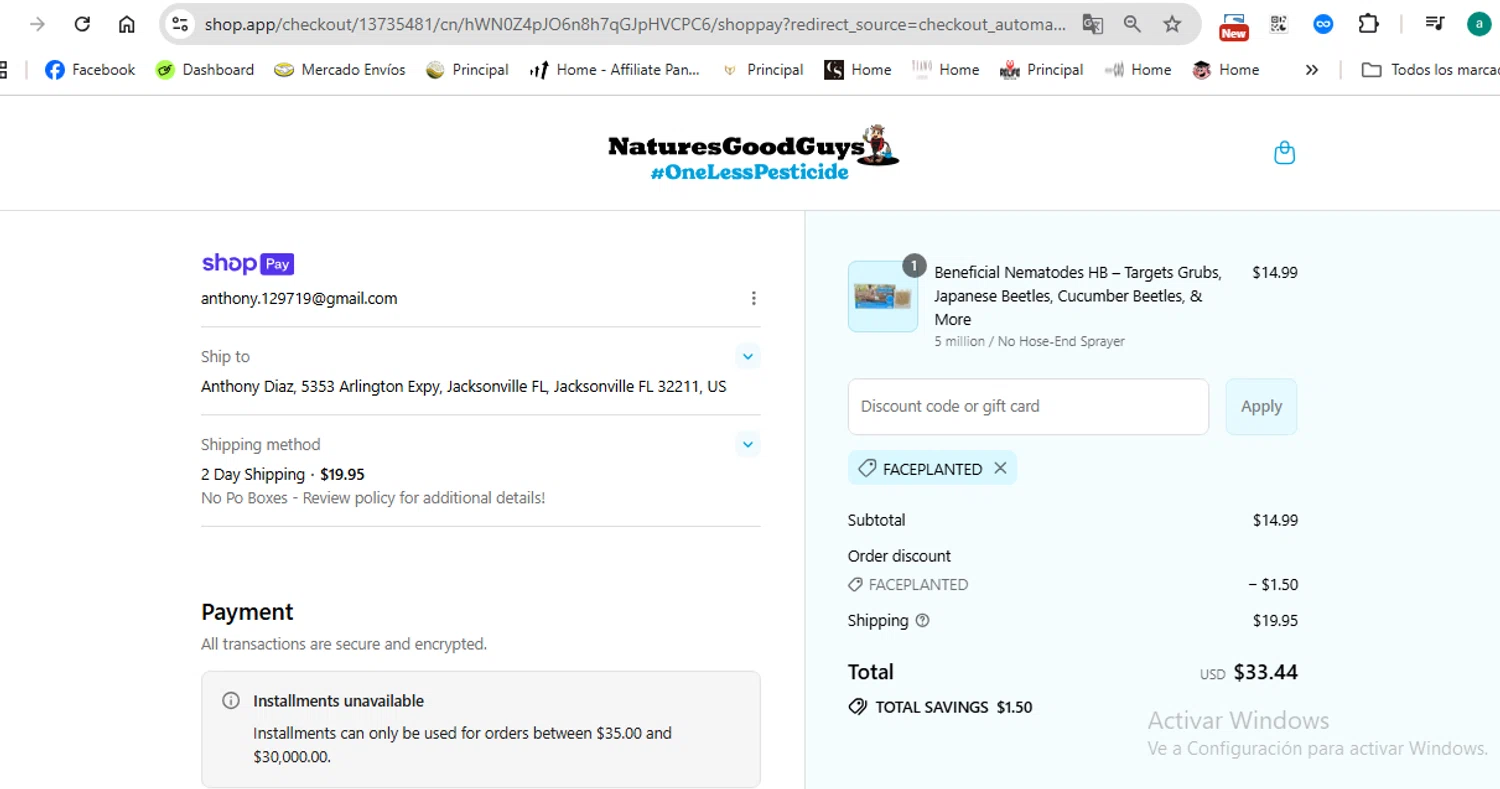The height and width of the screenshot is (789, 1500).
Task: Show more bookmarks with the » chevron
Action: pyautogui.click(x=1312, y=70)
